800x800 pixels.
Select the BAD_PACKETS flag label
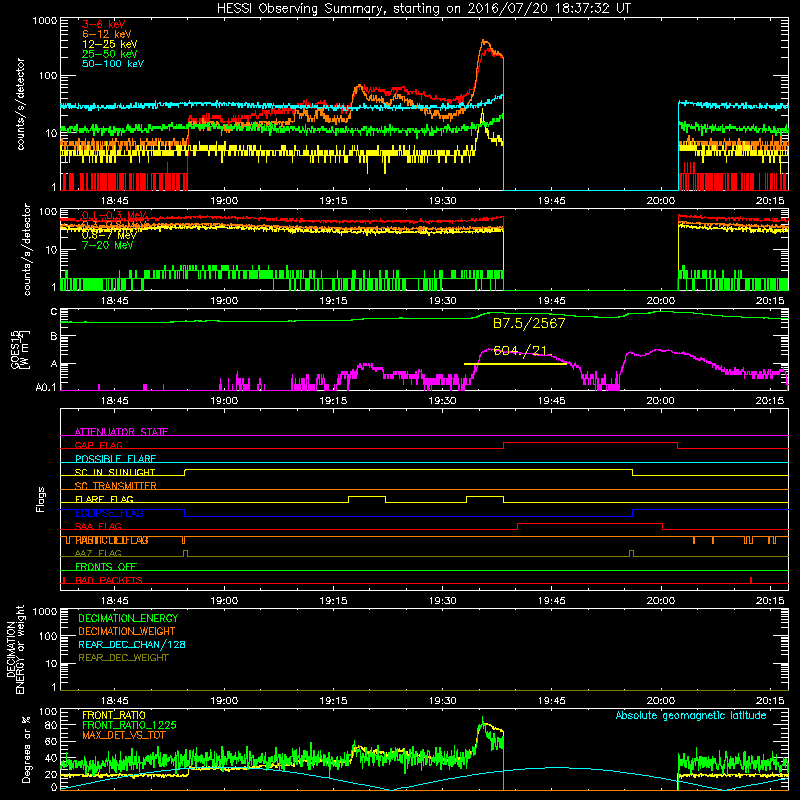coord(109,580)
